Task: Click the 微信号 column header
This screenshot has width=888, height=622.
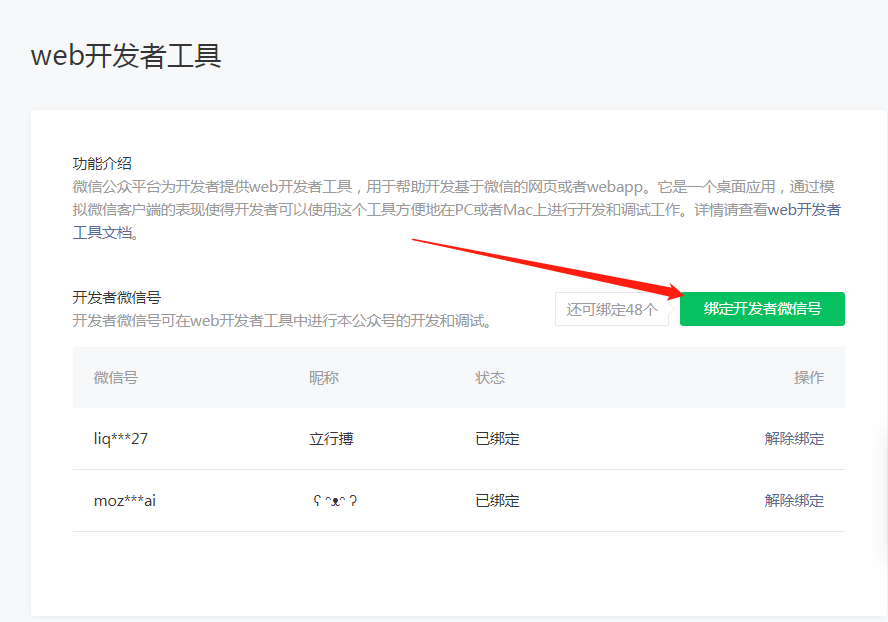Action: coord(116,378)
